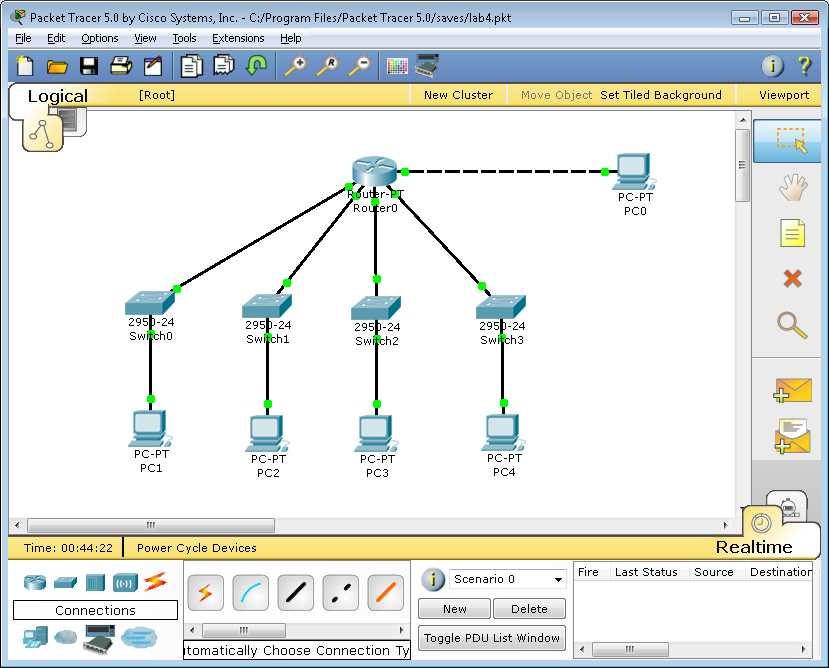This screenshot has width=829, height=668.
Task: Select Wireless Devices category icon
Action: 125,583
